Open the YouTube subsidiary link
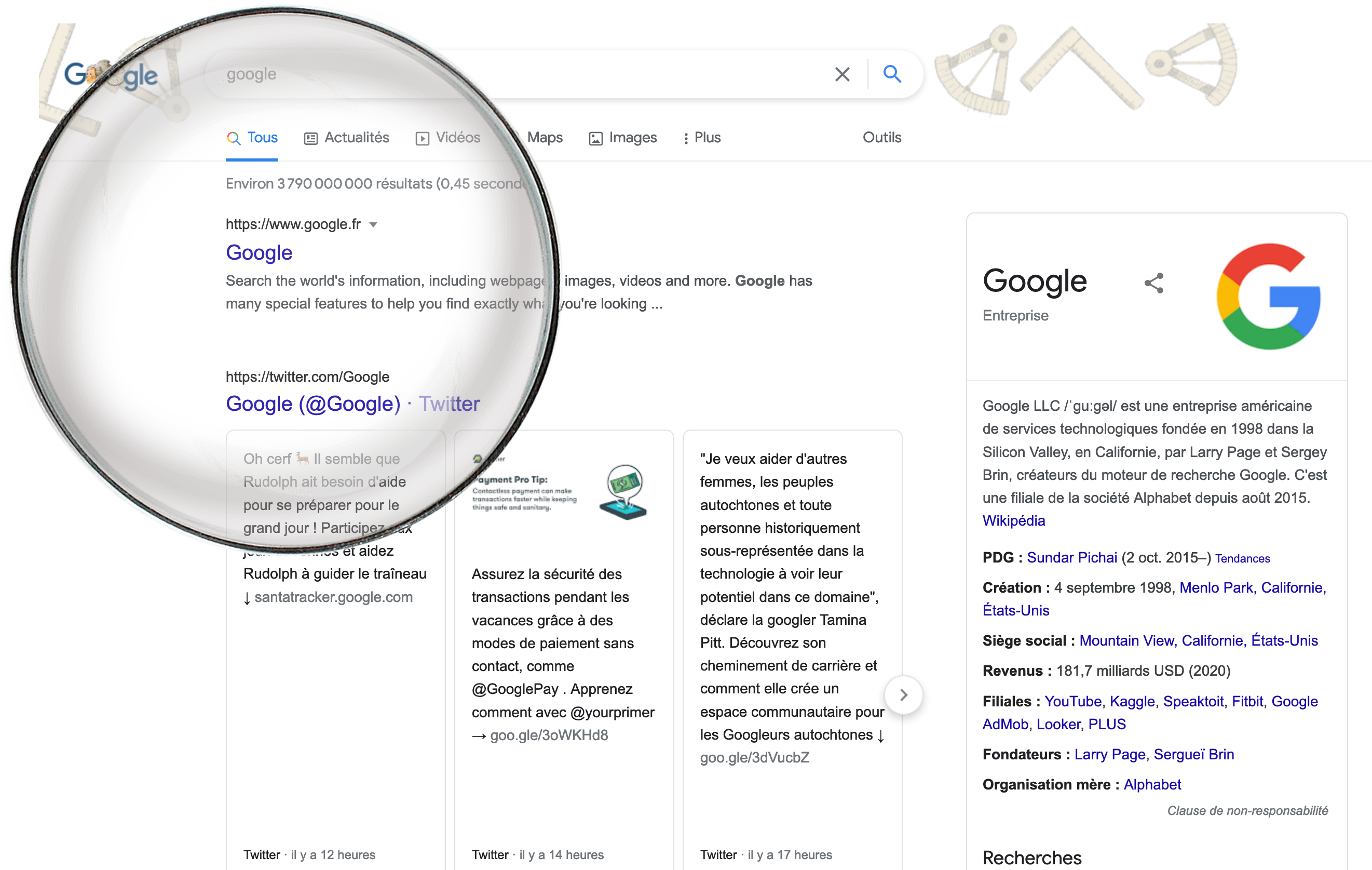 1073,701
